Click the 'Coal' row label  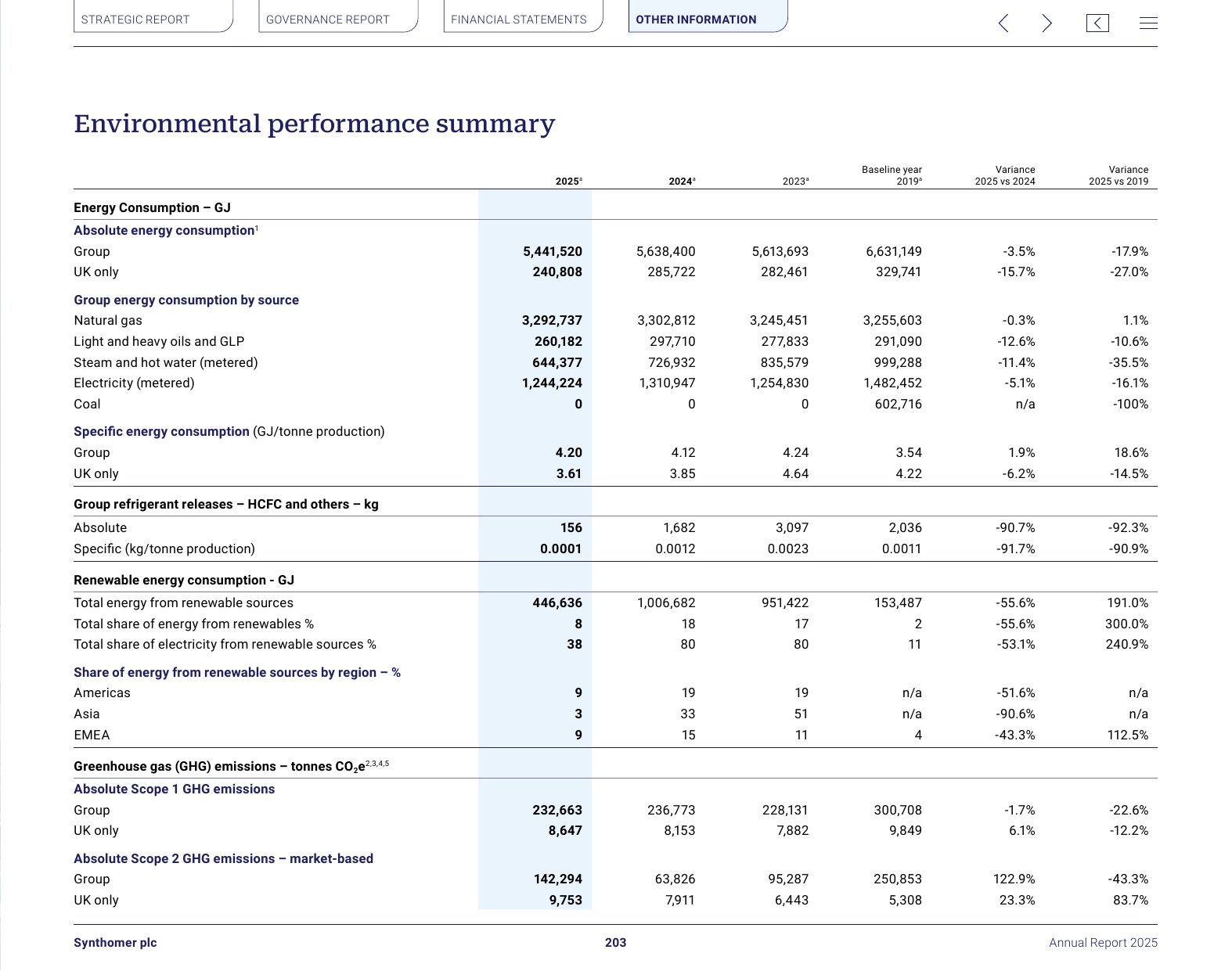tap(87, 405)
